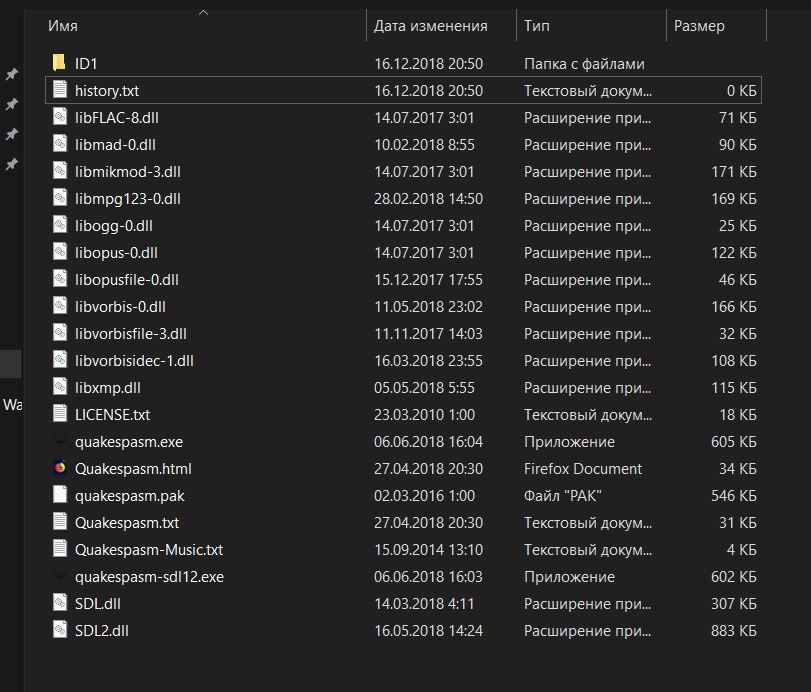Click the 883 КБ size value
Image resolution: width=811 pixels, height=692 pixels.
click(x=733, y=631)
